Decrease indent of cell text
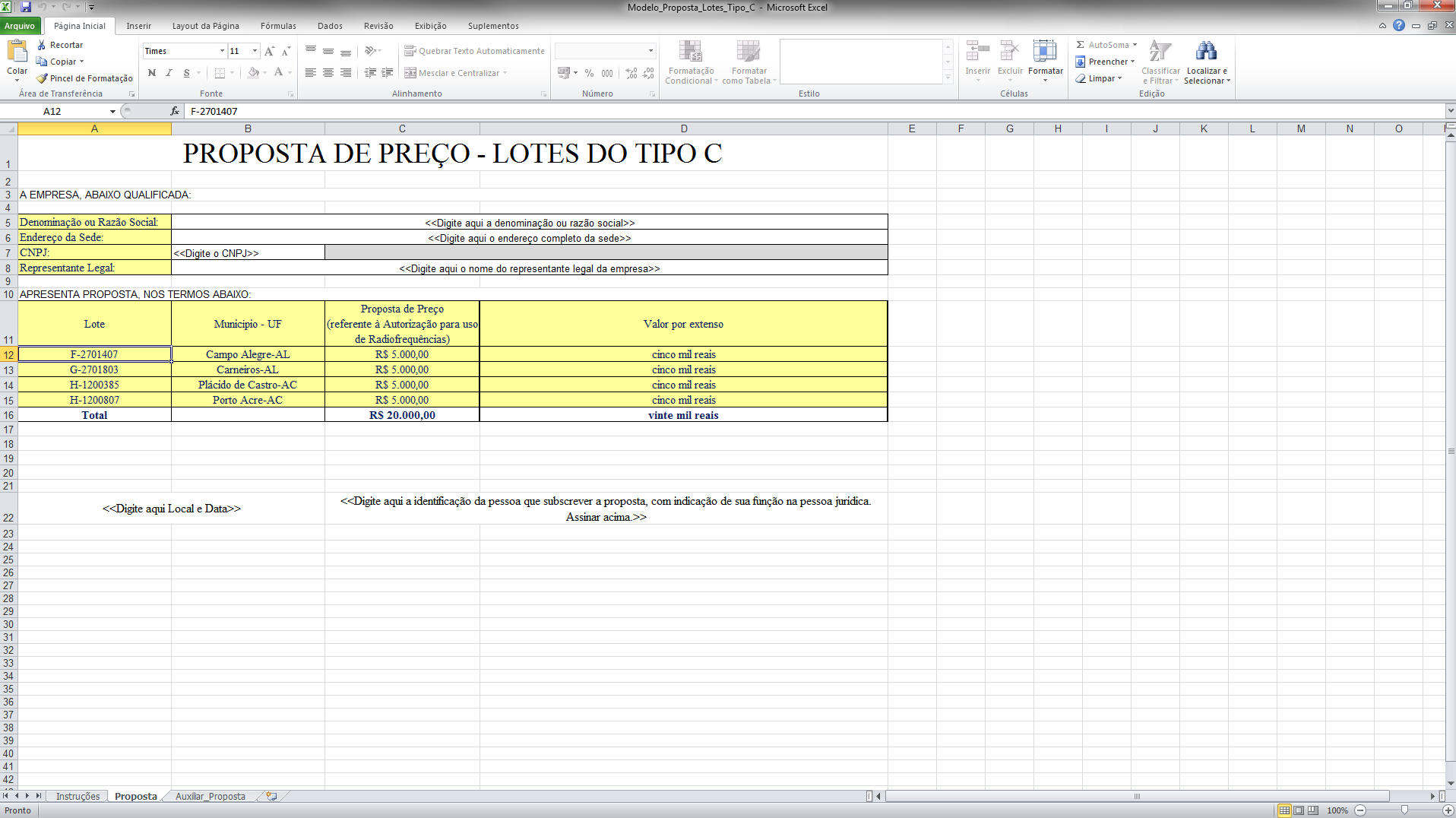 (370, 73)
